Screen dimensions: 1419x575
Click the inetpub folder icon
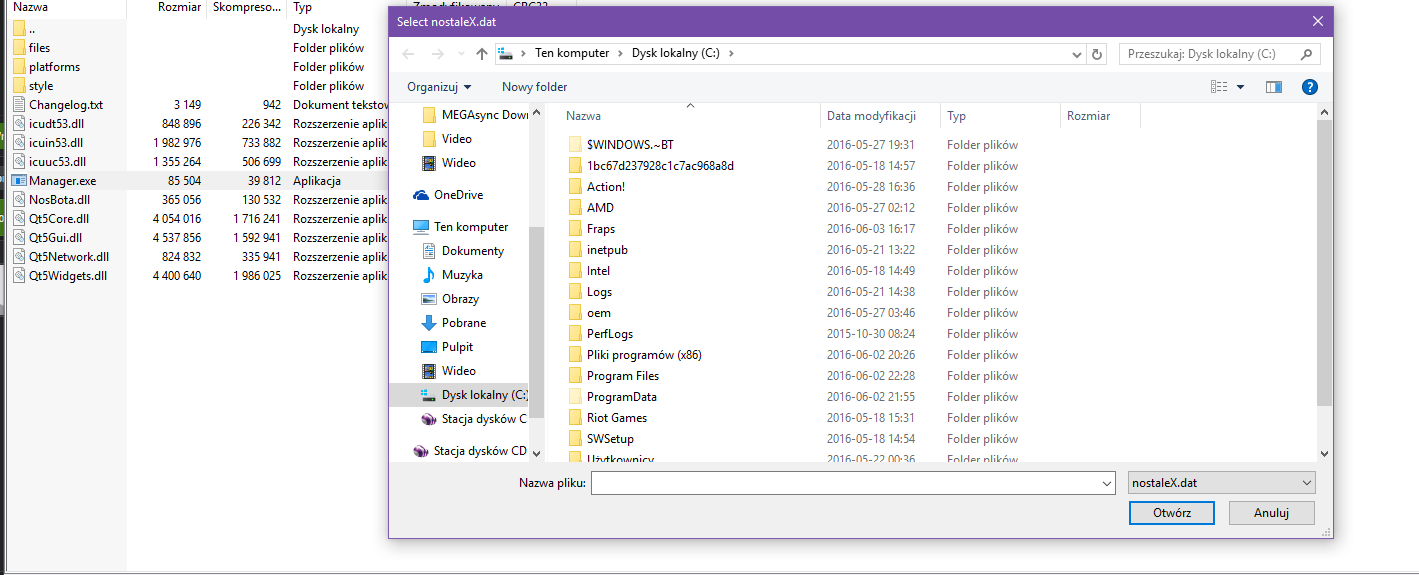click(575, 250)
